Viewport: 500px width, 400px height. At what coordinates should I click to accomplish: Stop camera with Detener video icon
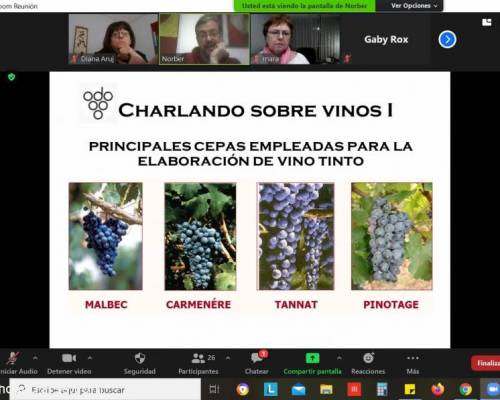69,358
